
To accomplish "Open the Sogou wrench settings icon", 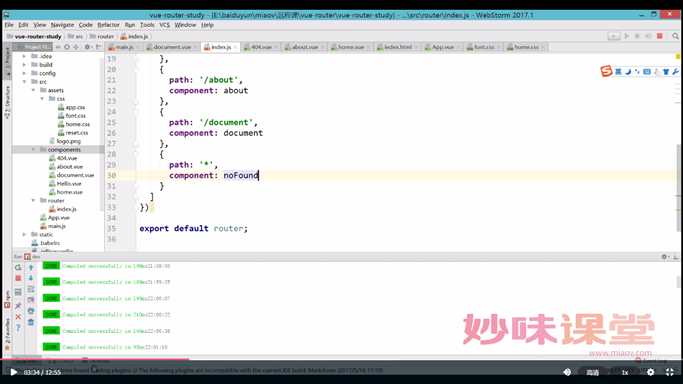I will tap(676, 71).
